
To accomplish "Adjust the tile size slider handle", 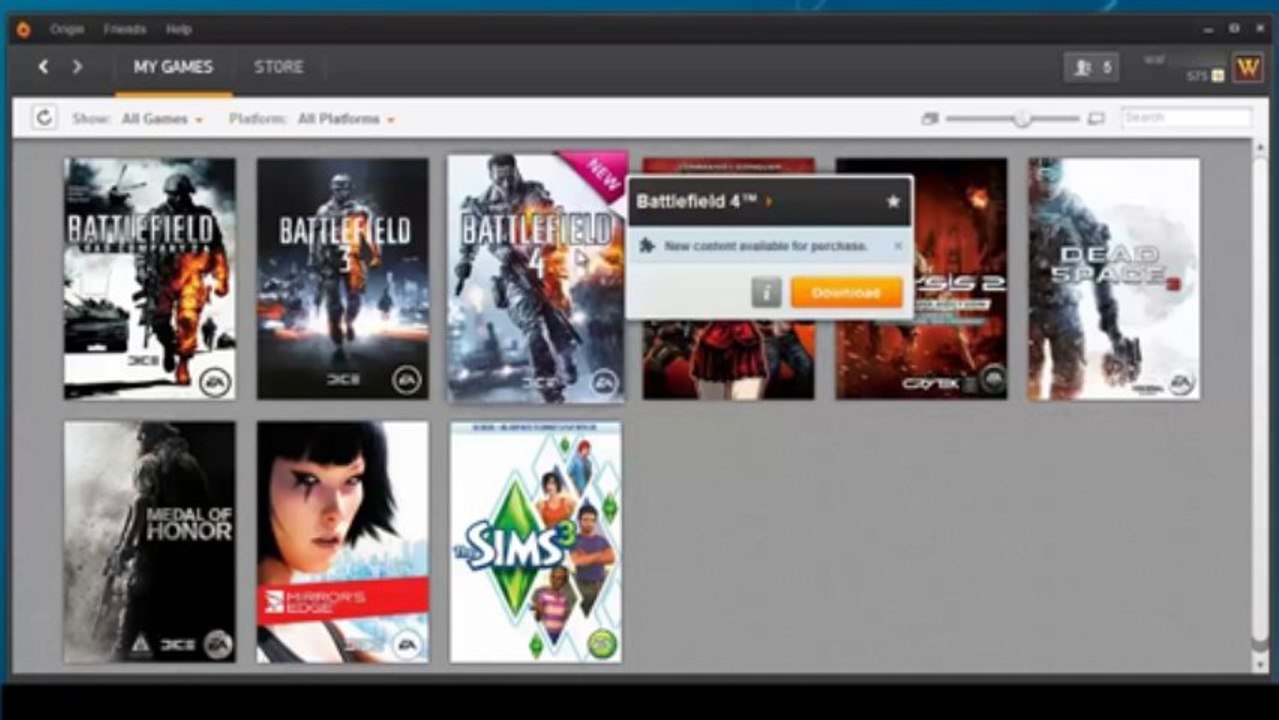I will click(1021, 118).
